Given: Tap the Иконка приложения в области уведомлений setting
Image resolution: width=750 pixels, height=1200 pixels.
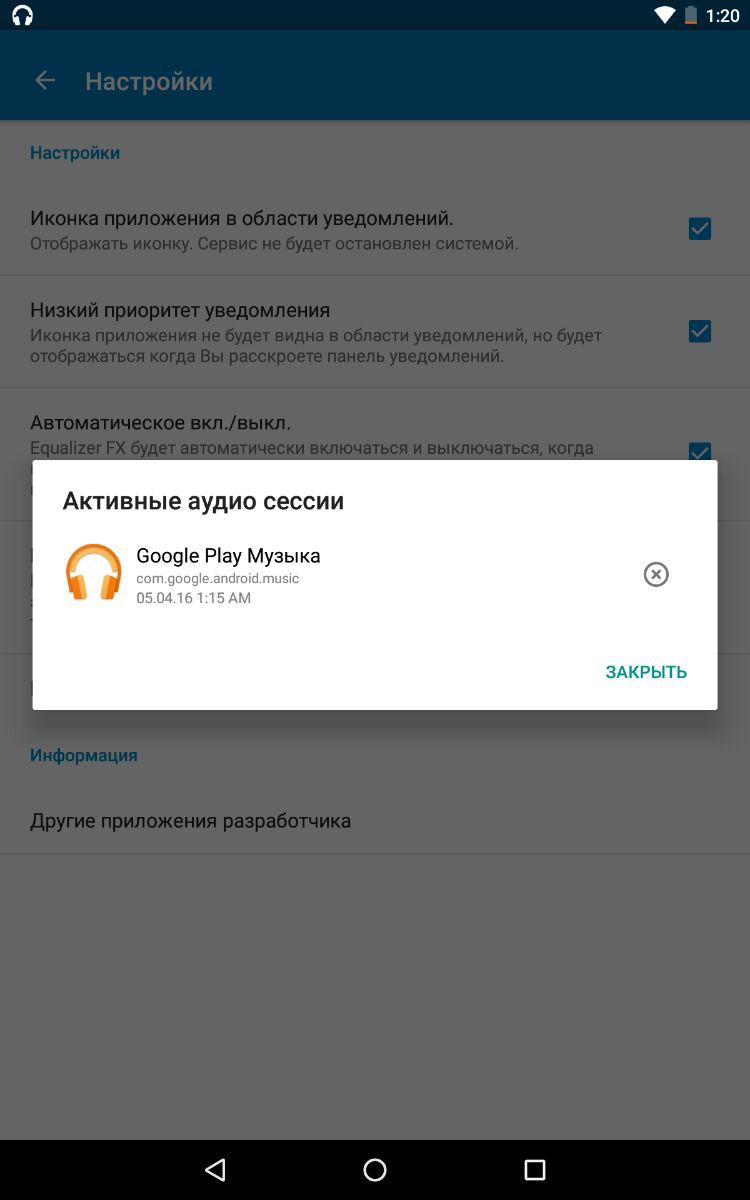Looking at the screenshot, I should pos(375,229).
